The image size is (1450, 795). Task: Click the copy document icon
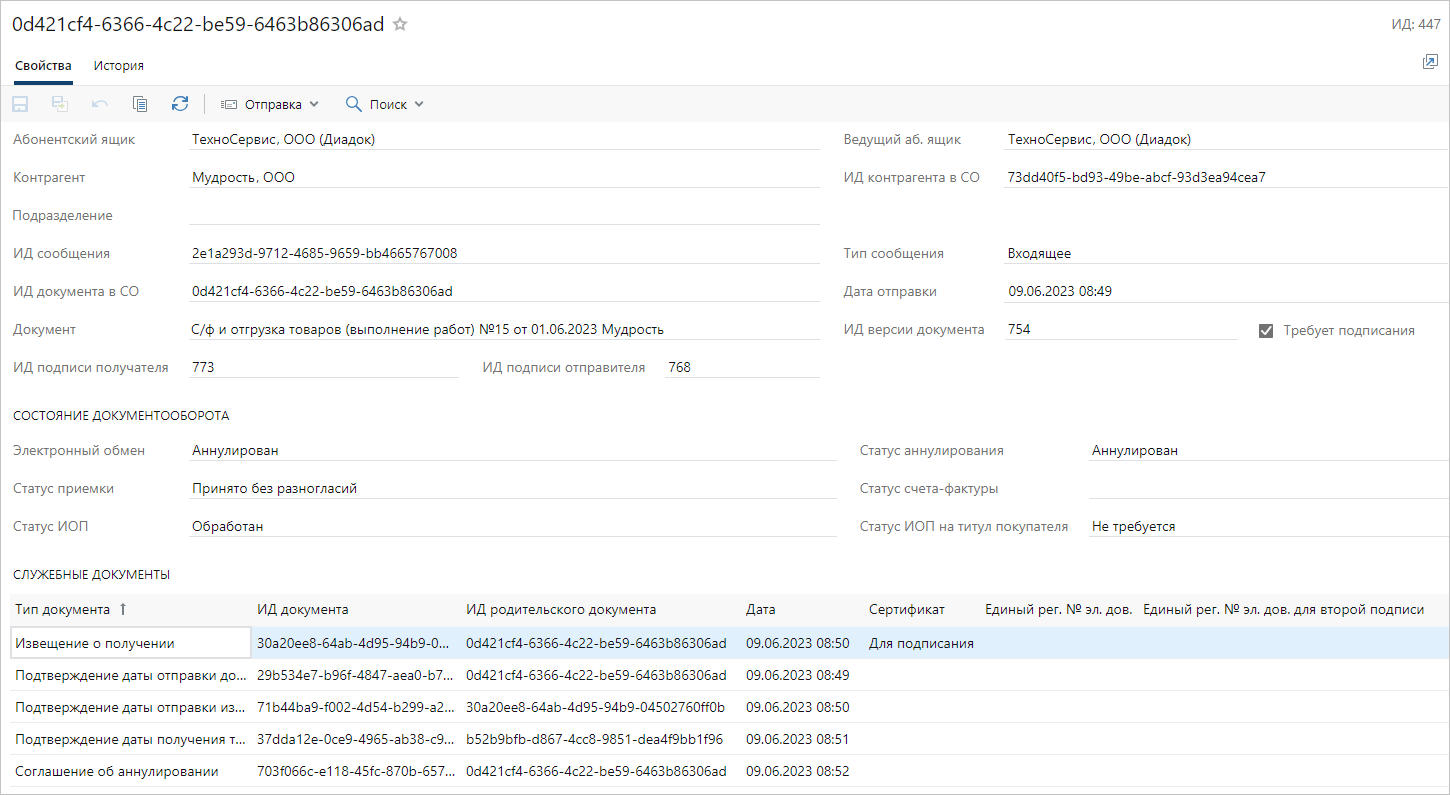140,104
